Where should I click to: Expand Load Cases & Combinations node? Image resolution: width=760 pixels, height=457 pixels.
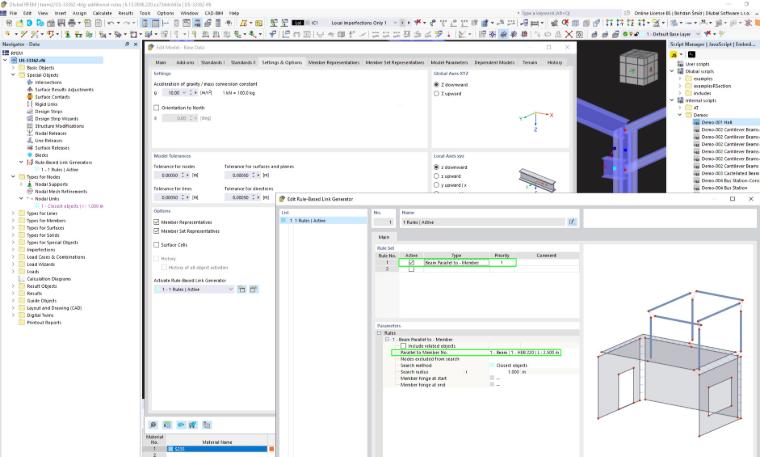14,257
